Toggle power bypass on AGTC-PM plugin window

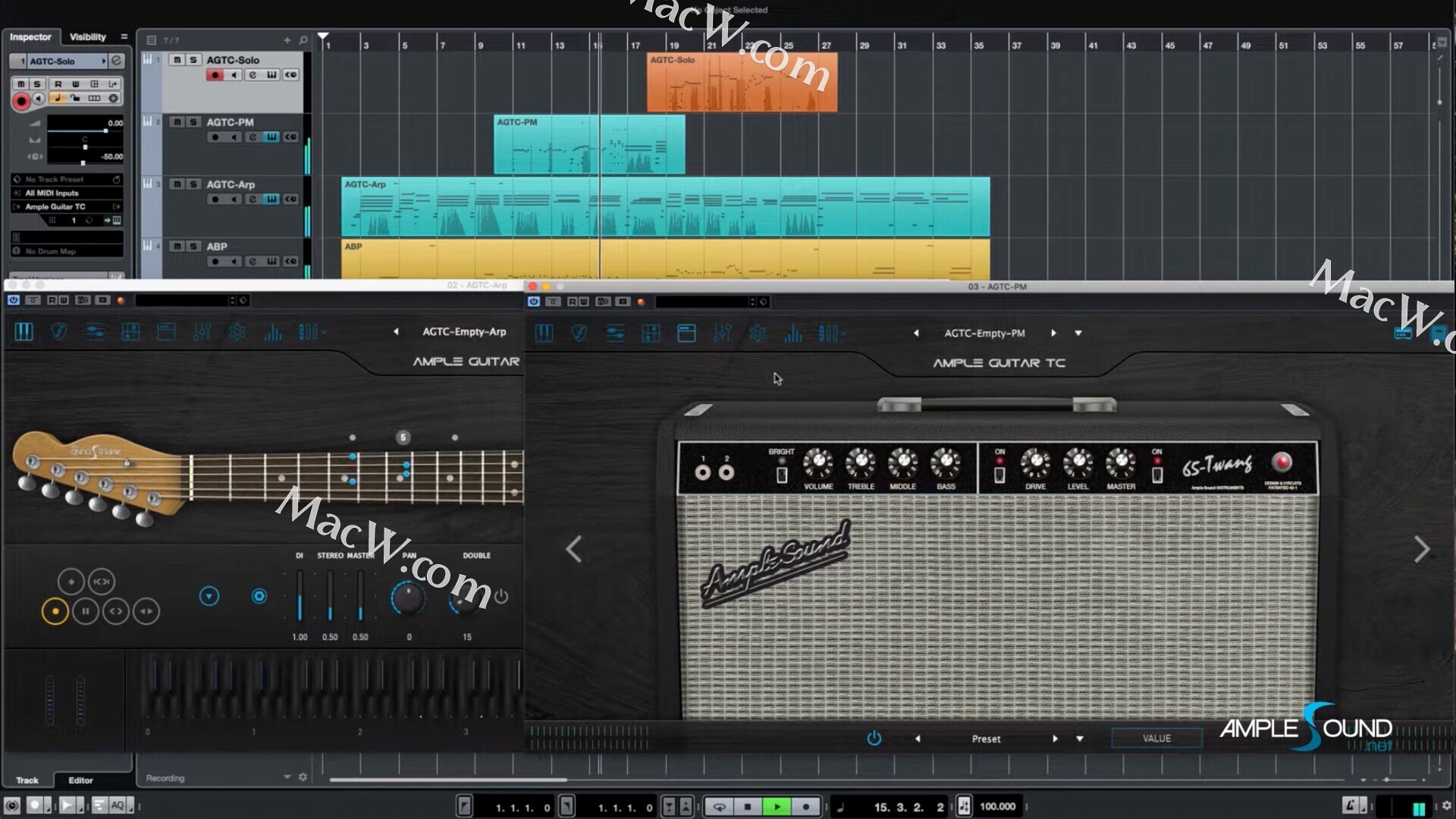[534, 302]
